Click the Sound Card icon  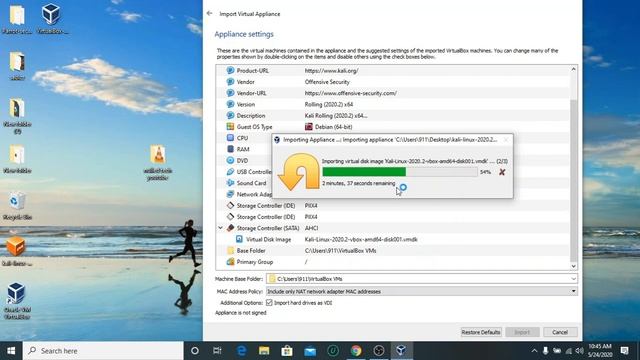[x=230, y=183]
